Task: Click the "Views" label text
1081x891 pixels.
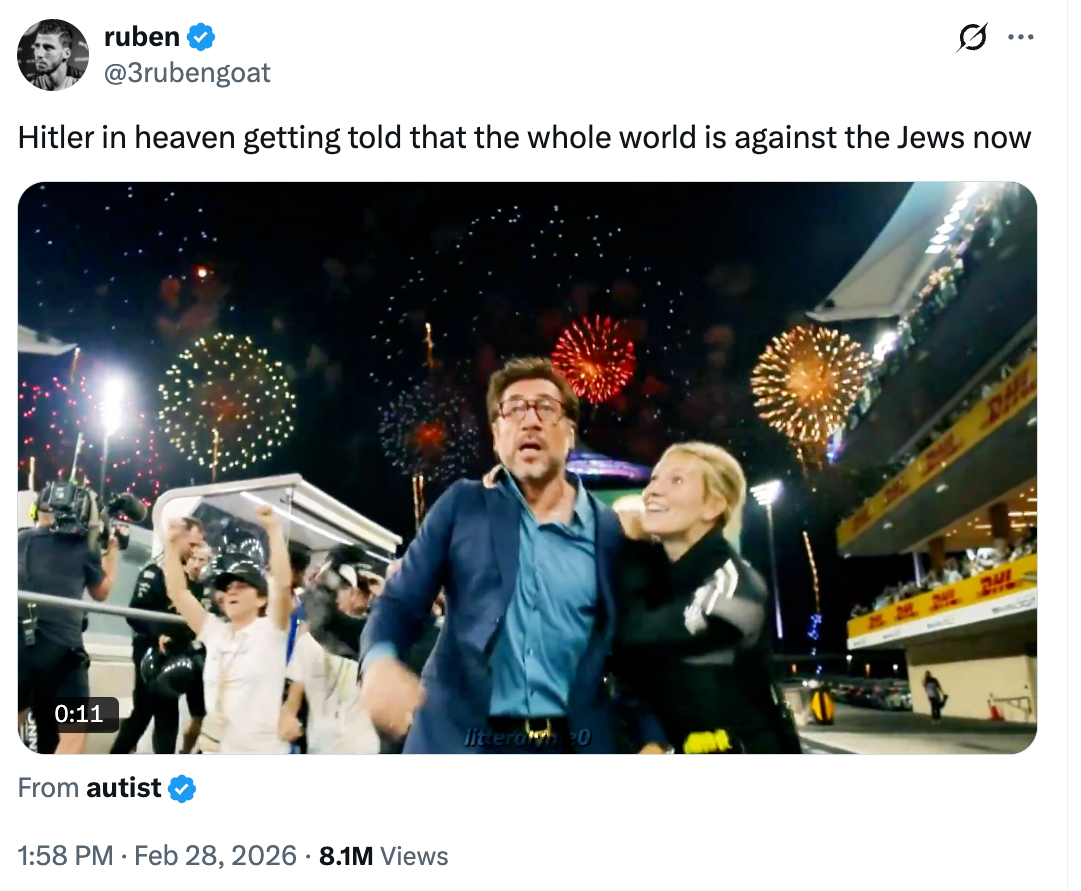Action: tap(415, 856)
